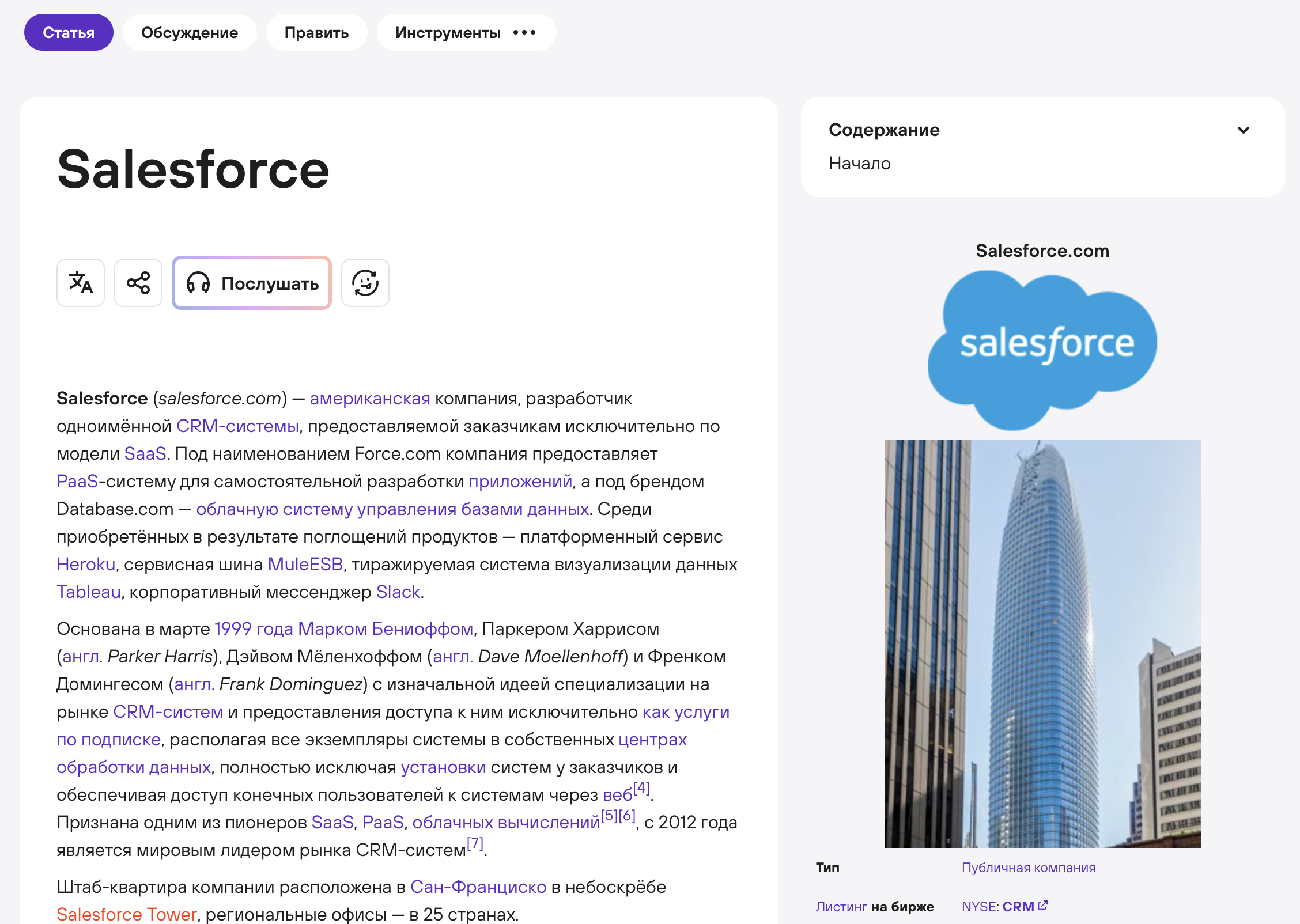1300x924 pixels.
Task: Switch to the Обсуждение tab
Action: (190, 32)
